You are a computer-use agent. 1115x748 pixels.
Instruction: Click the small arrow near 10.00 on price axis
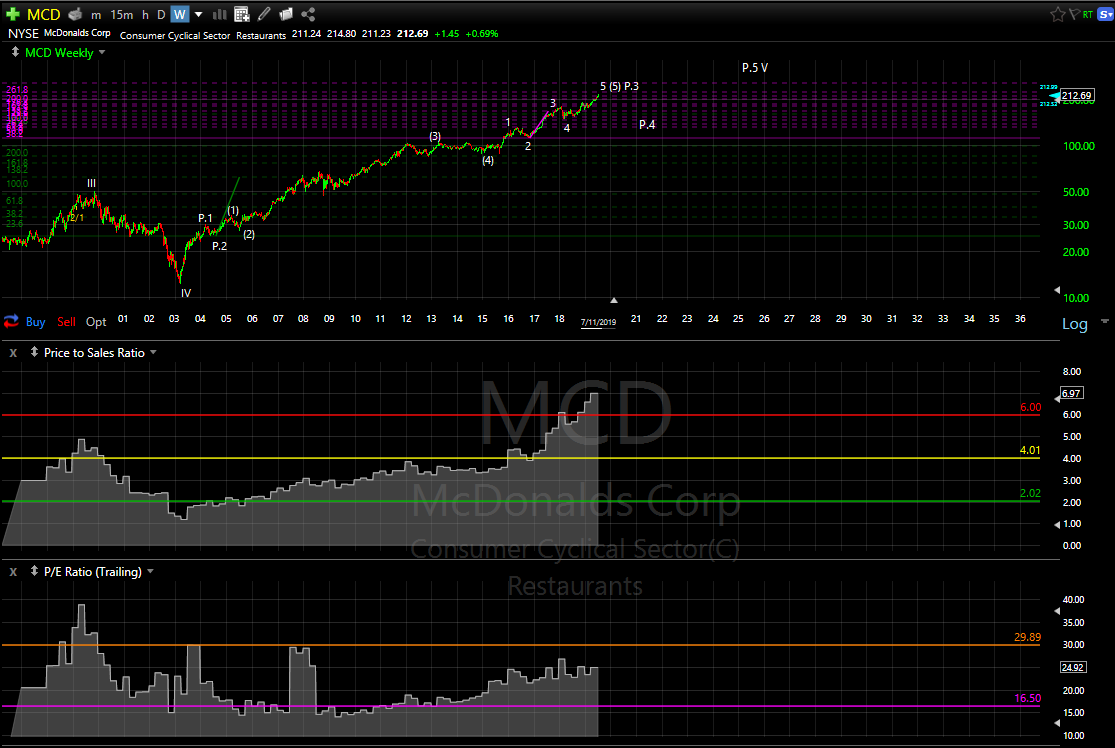point(1057,290)
